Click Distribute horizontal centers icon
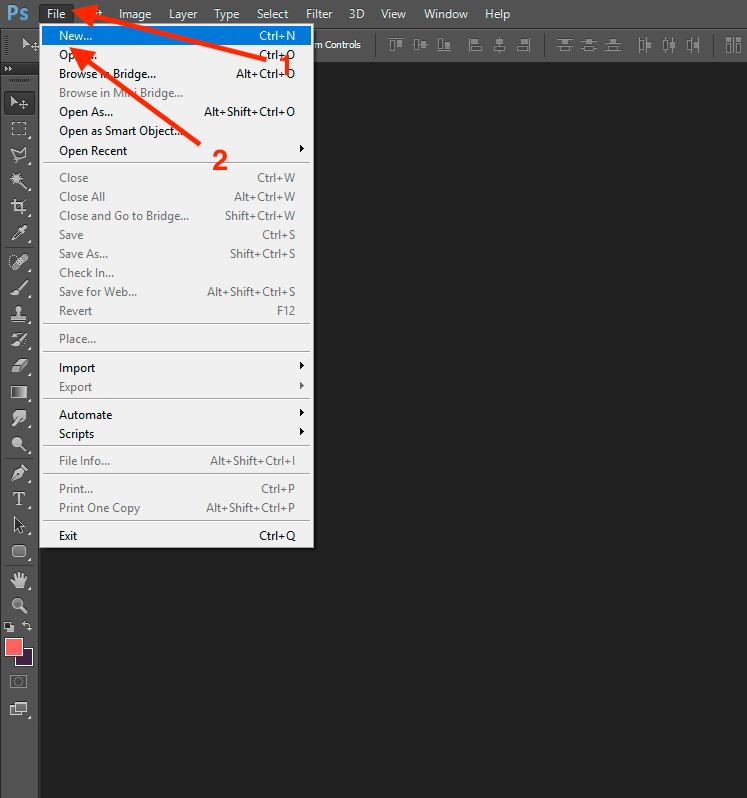This screenshot has width=747, height=798. 669,45
